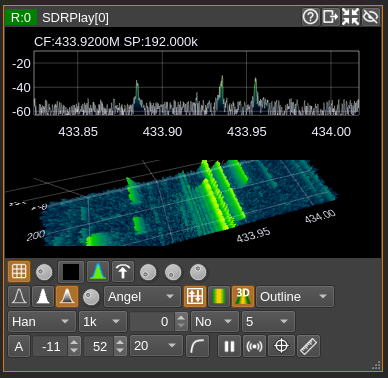The height and width of the screenshot is (378, 388).
Task: Click the -40 dB power axis label
Action: pyautogui.click(x=21, y=88)
